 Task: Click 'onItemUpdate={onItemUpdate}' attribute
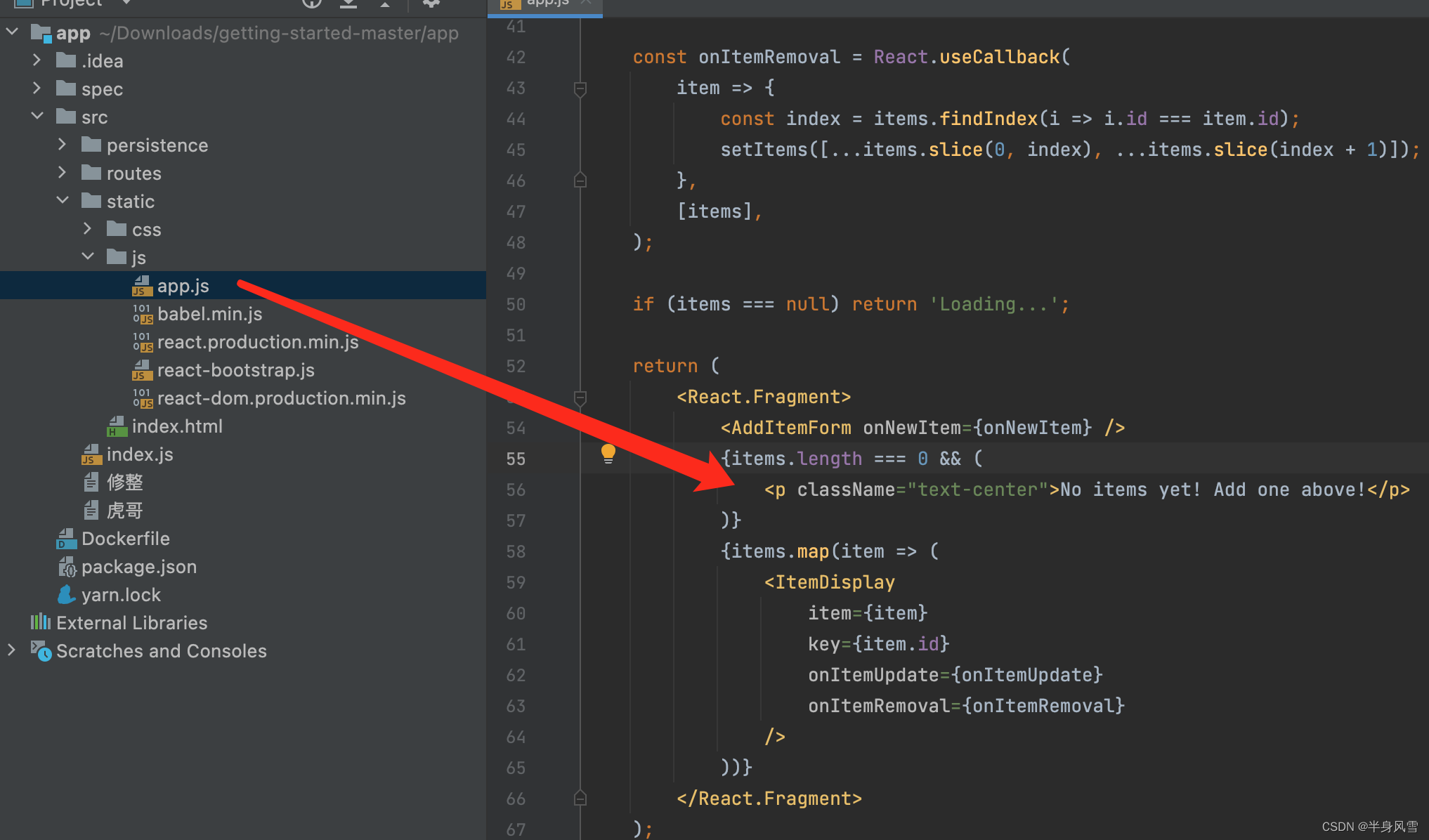(955, 675)
